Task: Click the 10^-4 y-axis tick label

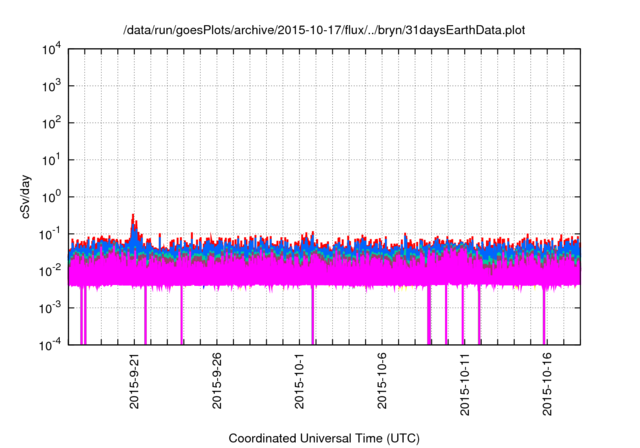Action: point(50,345)
